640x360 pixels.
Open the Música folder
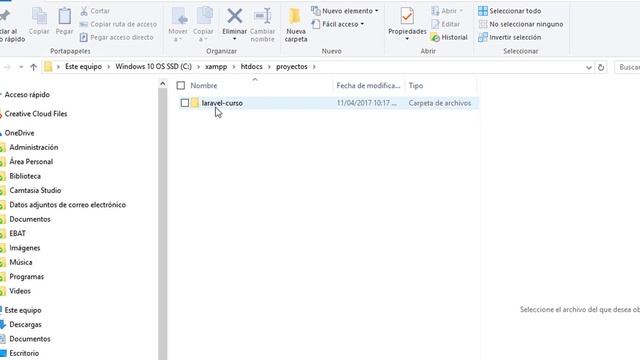(x=21, y=262)
